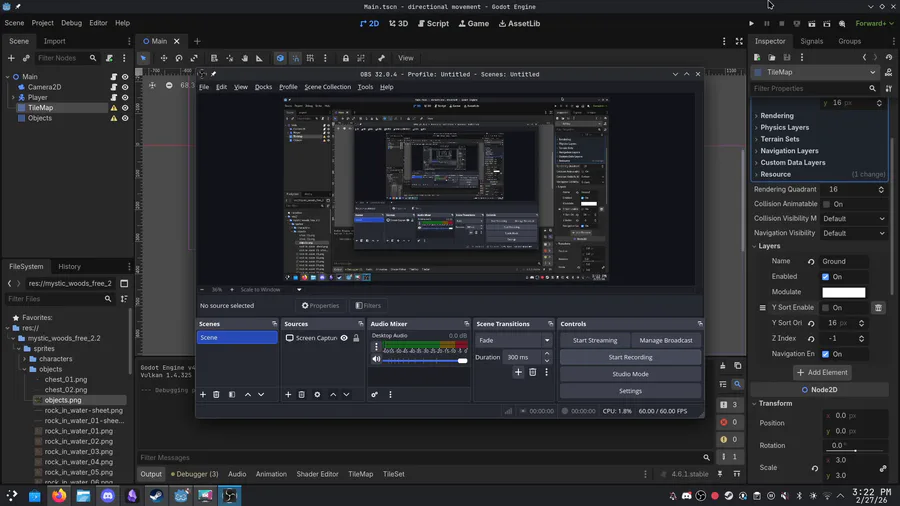Open Collision Visibility Mode dropdown
Image resolution: width=900 pixels, height=506 pixels.
853,218
